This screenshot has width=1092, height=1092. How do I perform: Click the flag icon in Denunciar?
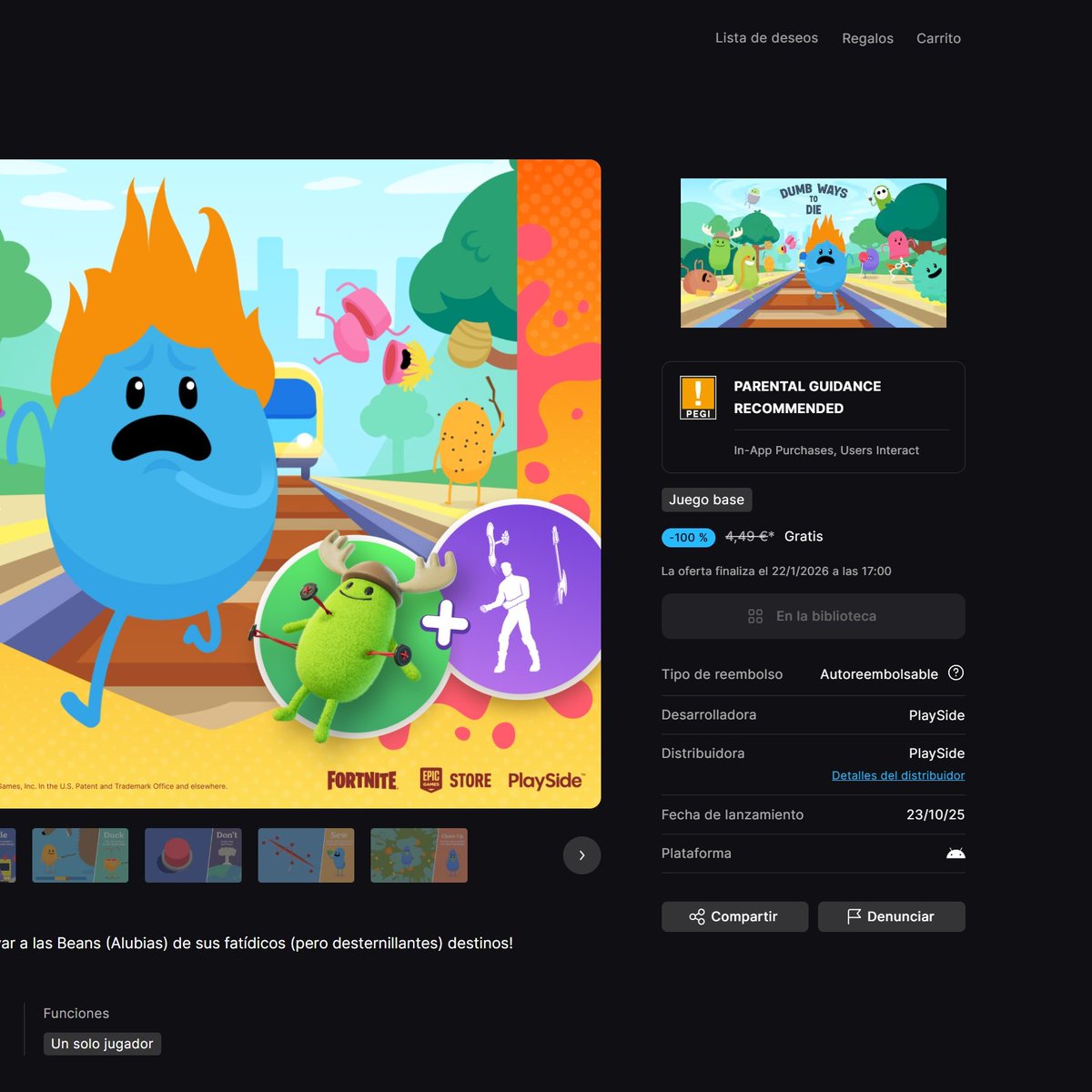(x=854, y=916)
